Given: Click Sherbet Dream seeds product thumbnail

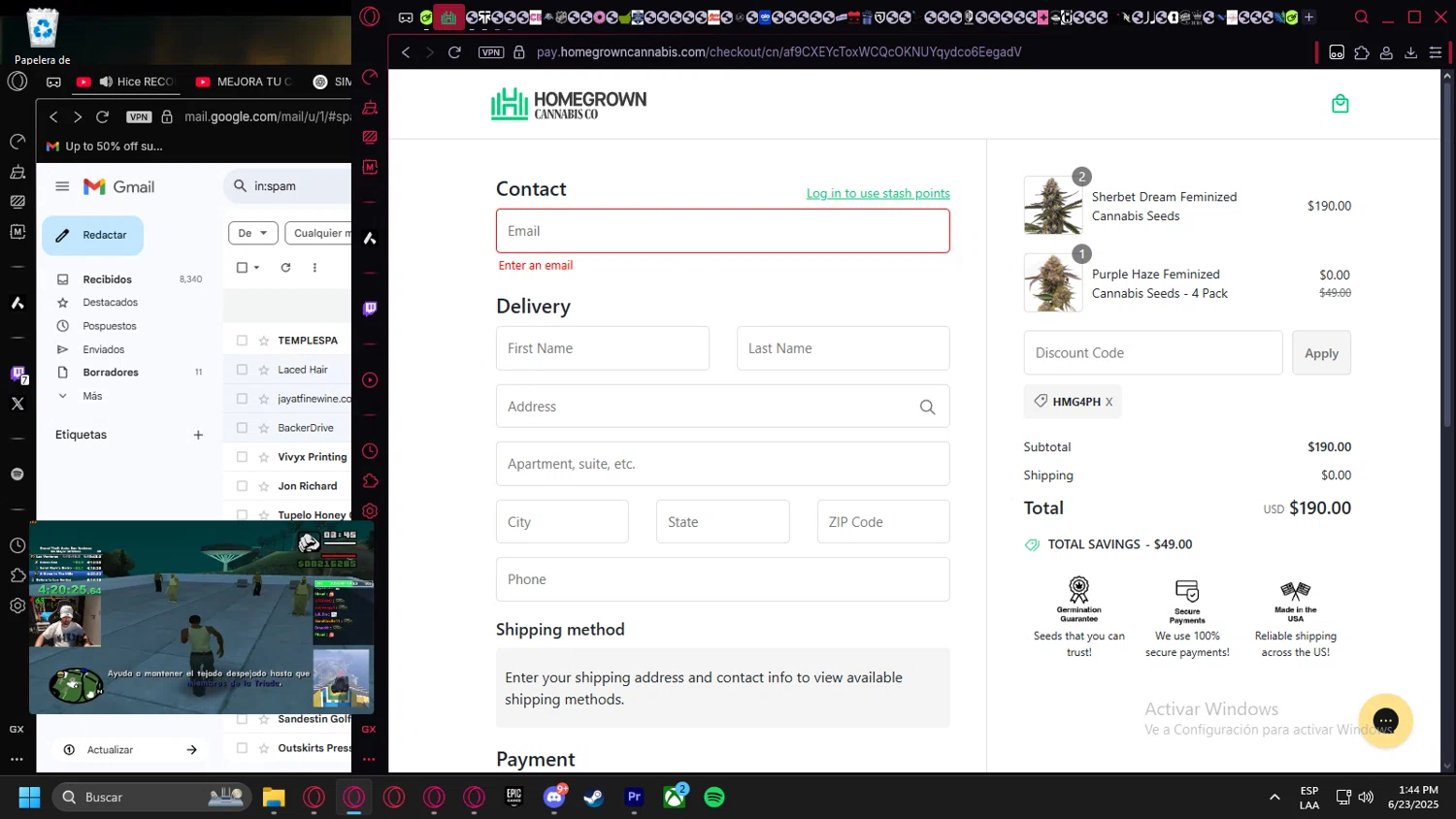Looking at the screenshot, I should coord(1053,206).
